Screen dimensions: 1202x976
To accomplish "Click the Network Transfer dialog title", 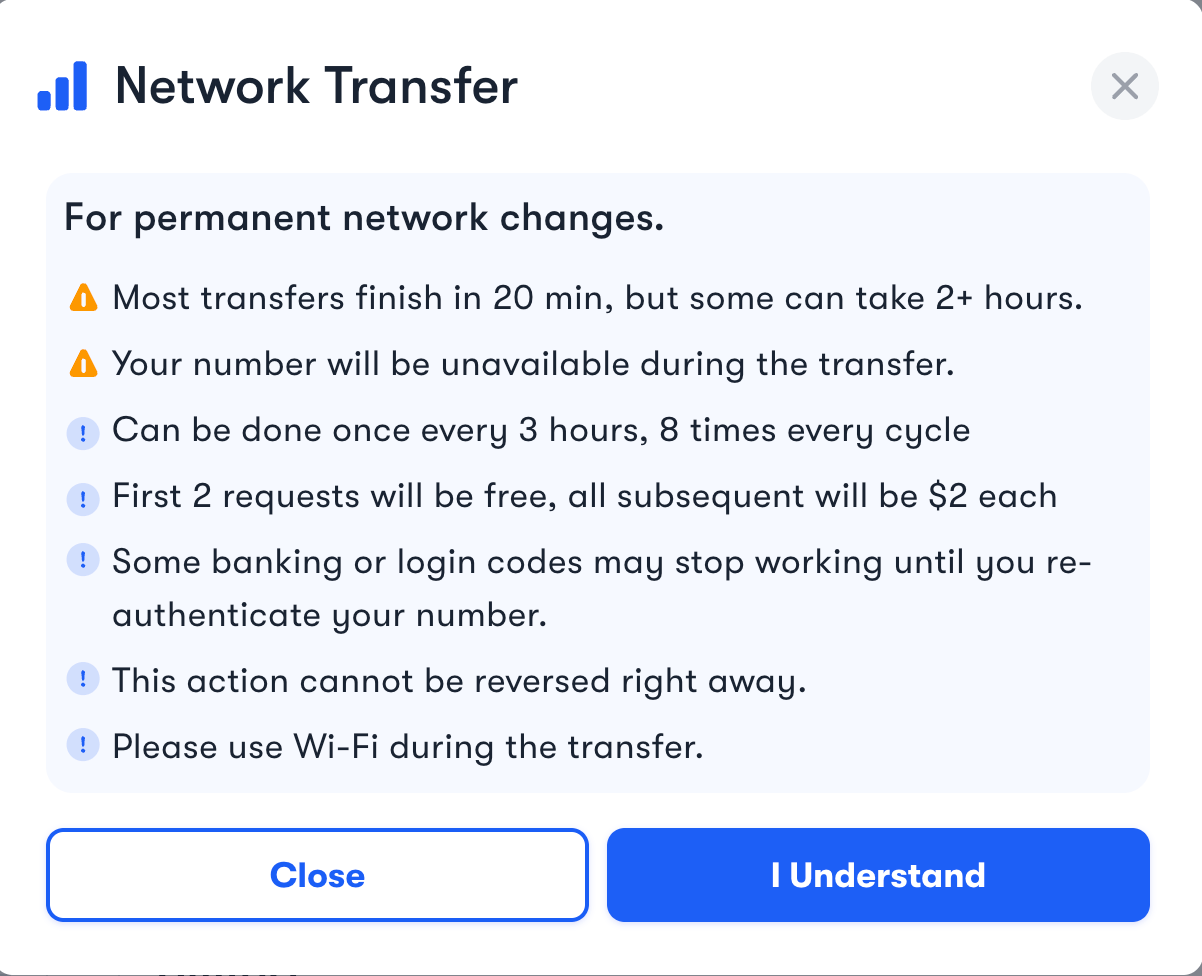I will (x=316, y=86).
